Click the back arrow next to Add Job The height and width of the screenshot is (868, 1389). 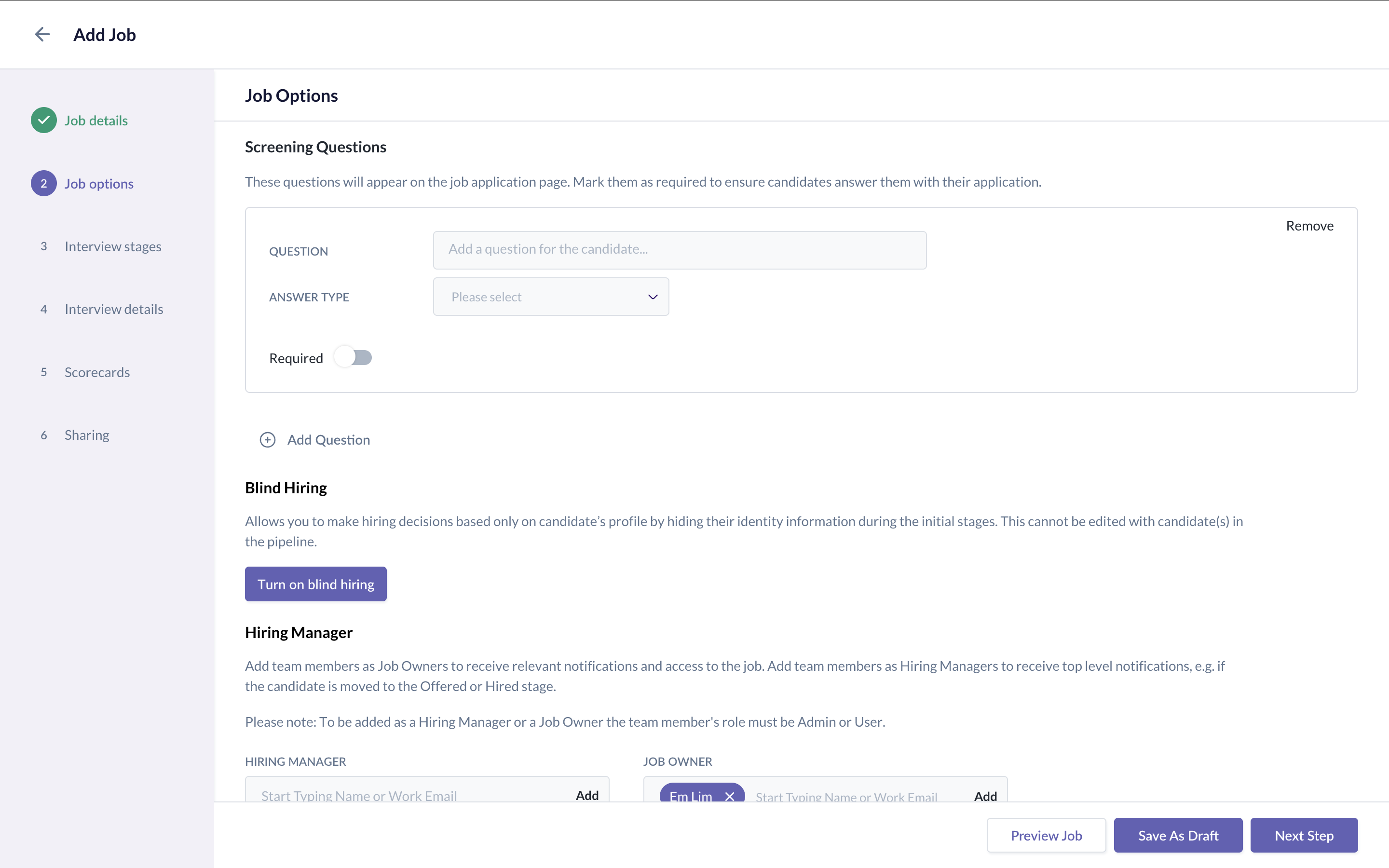pos(42,34)
